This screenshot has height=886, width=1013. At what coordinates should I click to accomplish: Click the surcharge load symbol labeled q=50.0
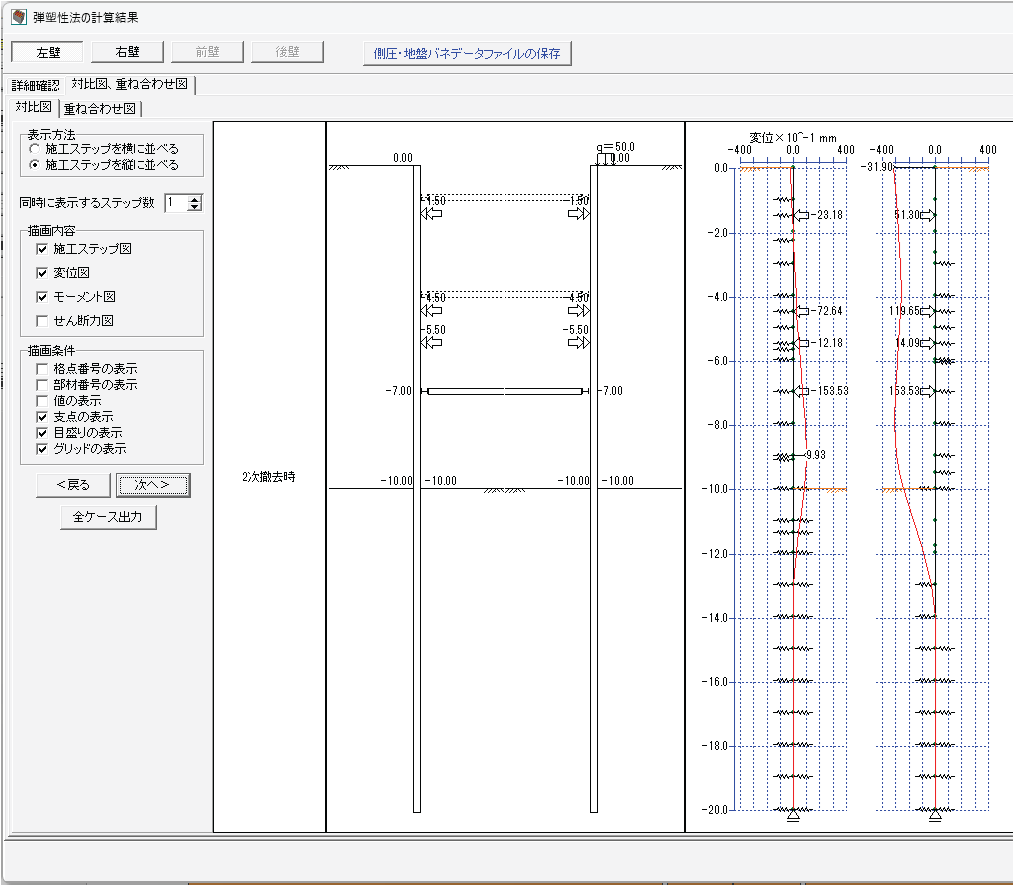[x=606, y=159]
